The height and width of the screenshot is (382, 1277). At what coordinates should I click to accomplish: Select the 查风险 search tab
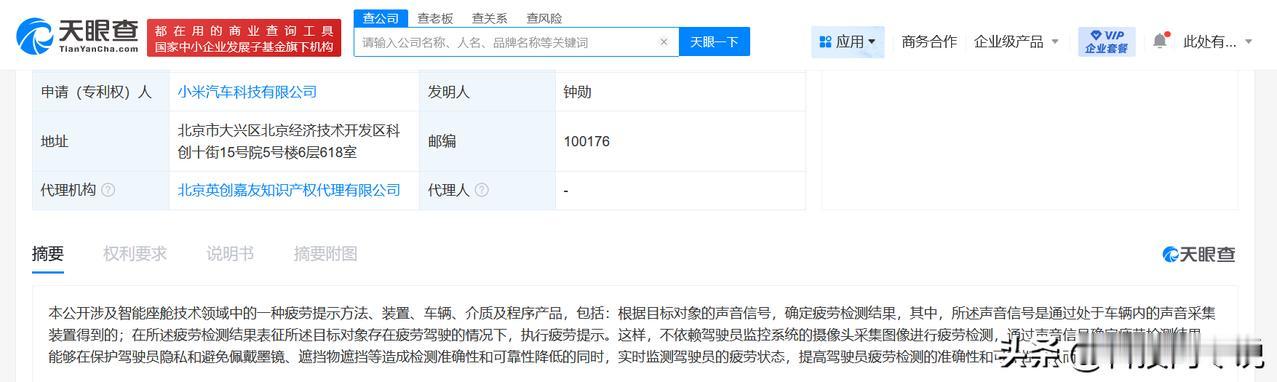[x=544, y=18]
